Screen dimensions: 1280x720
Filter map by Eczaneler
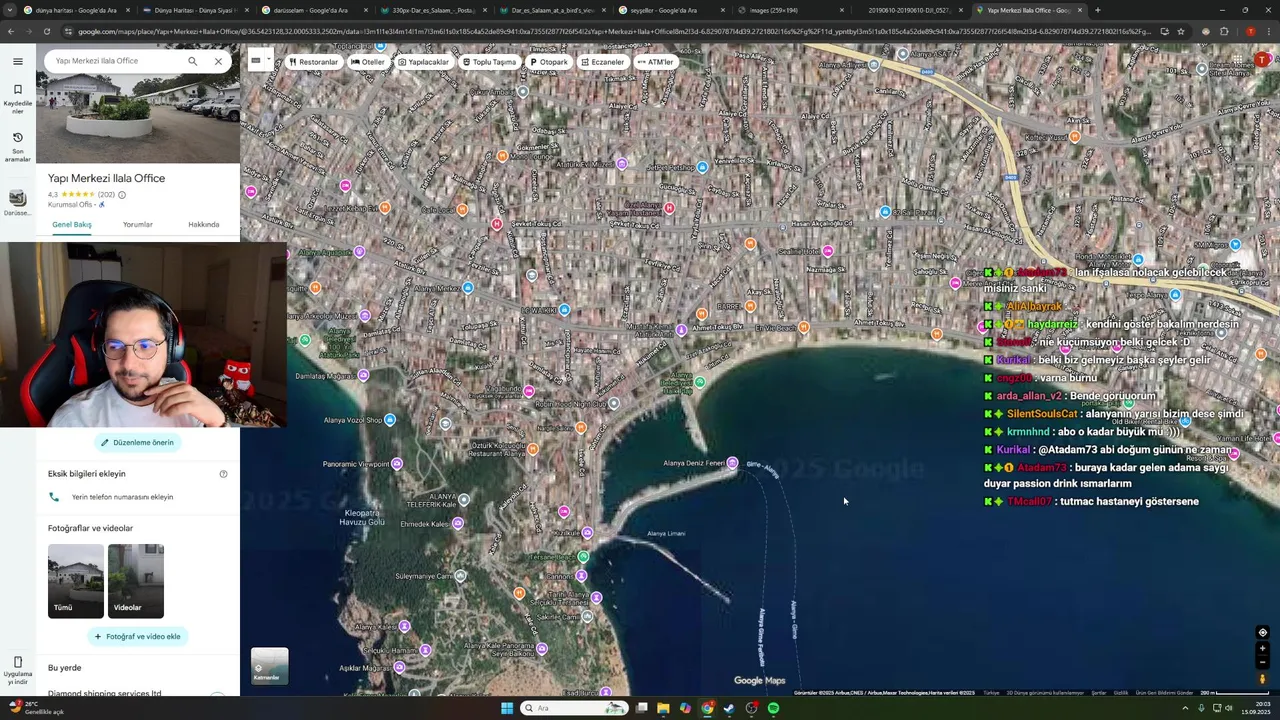[602, 62]
